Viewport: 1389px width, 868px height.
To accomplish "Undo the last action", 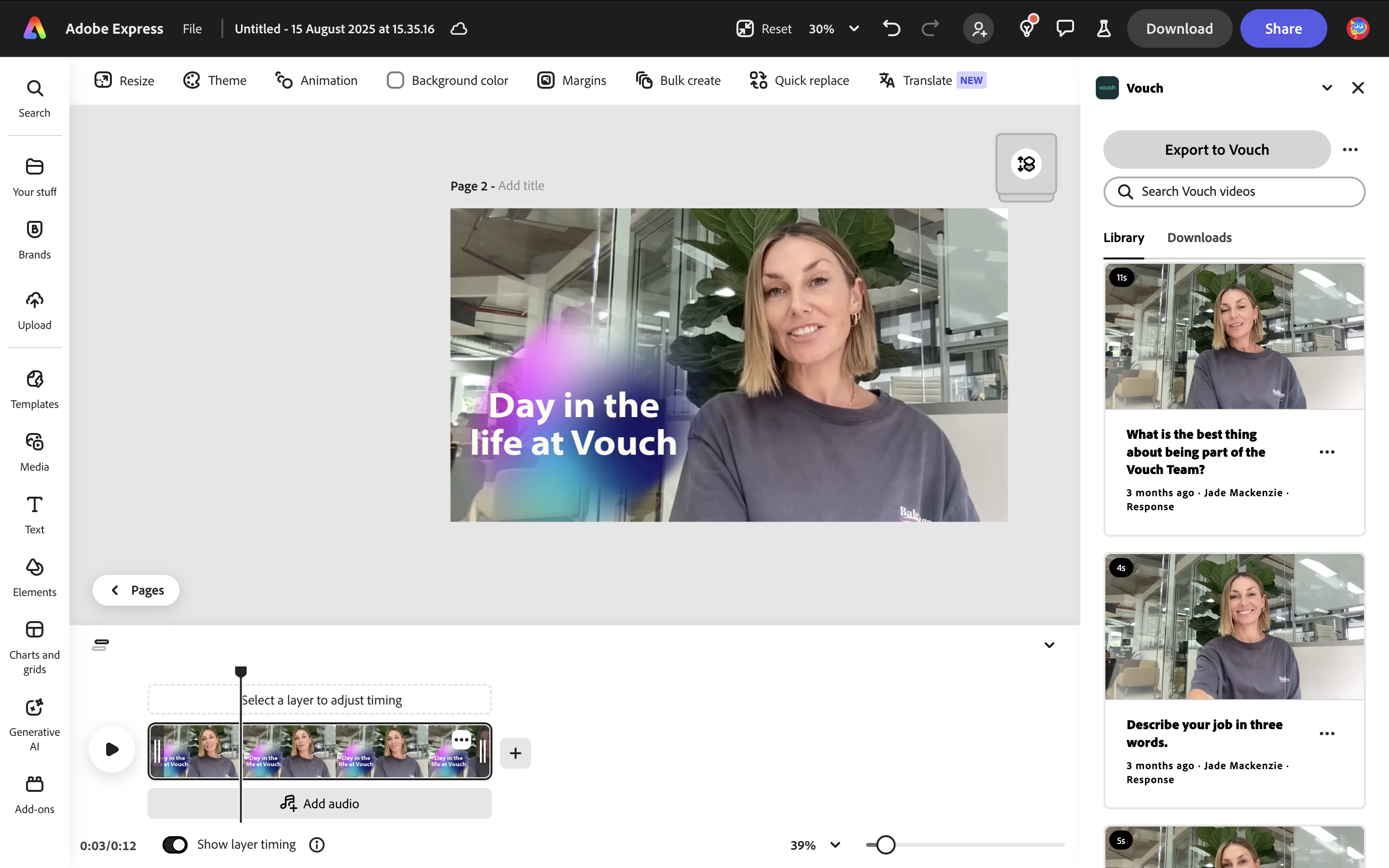I will coord(891,28).
